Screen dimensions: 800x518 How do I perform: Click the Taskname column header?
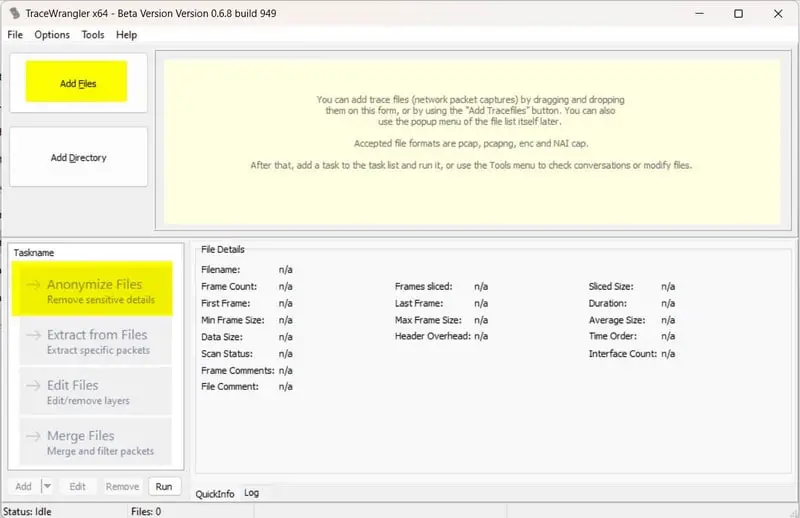coord(34,253)
